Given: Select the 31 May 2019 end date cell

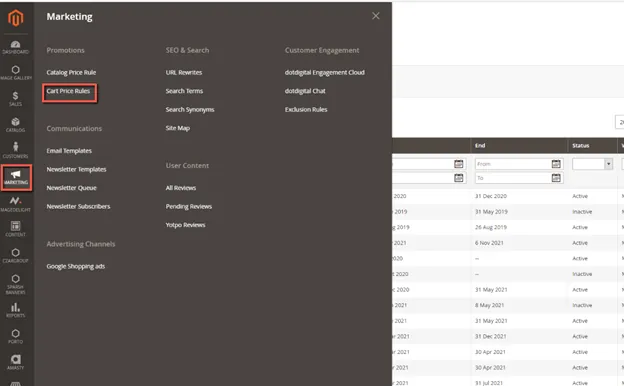Looking at the screenshot, I should tap(491, 212).
